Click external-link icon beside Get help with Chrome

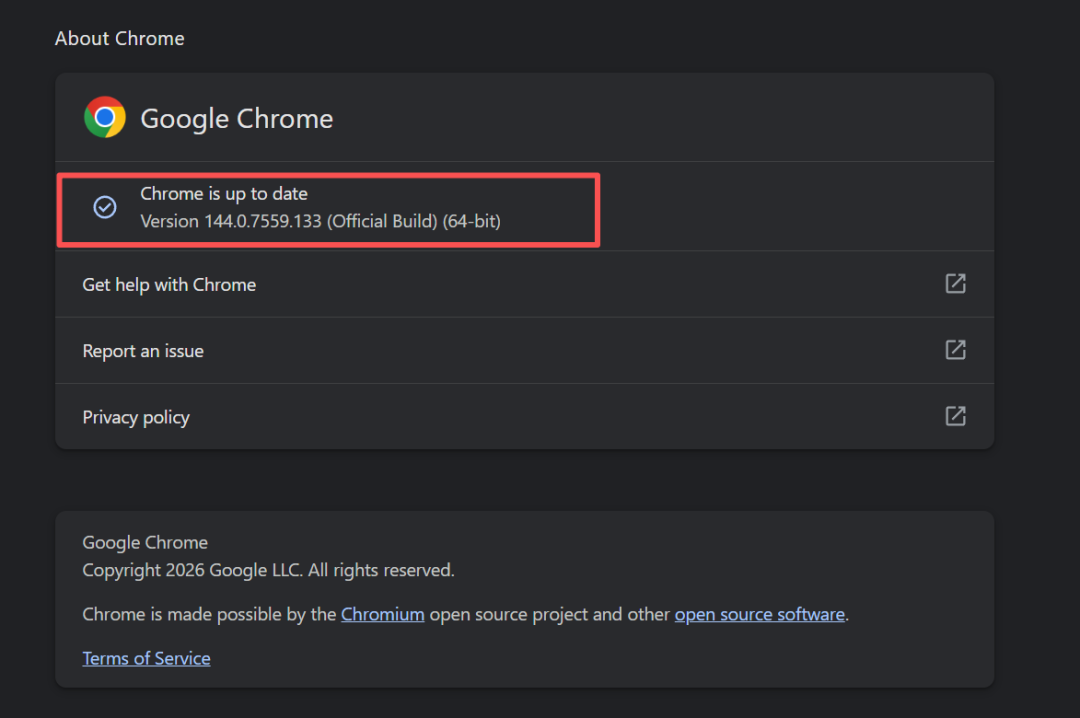point(955,284)
